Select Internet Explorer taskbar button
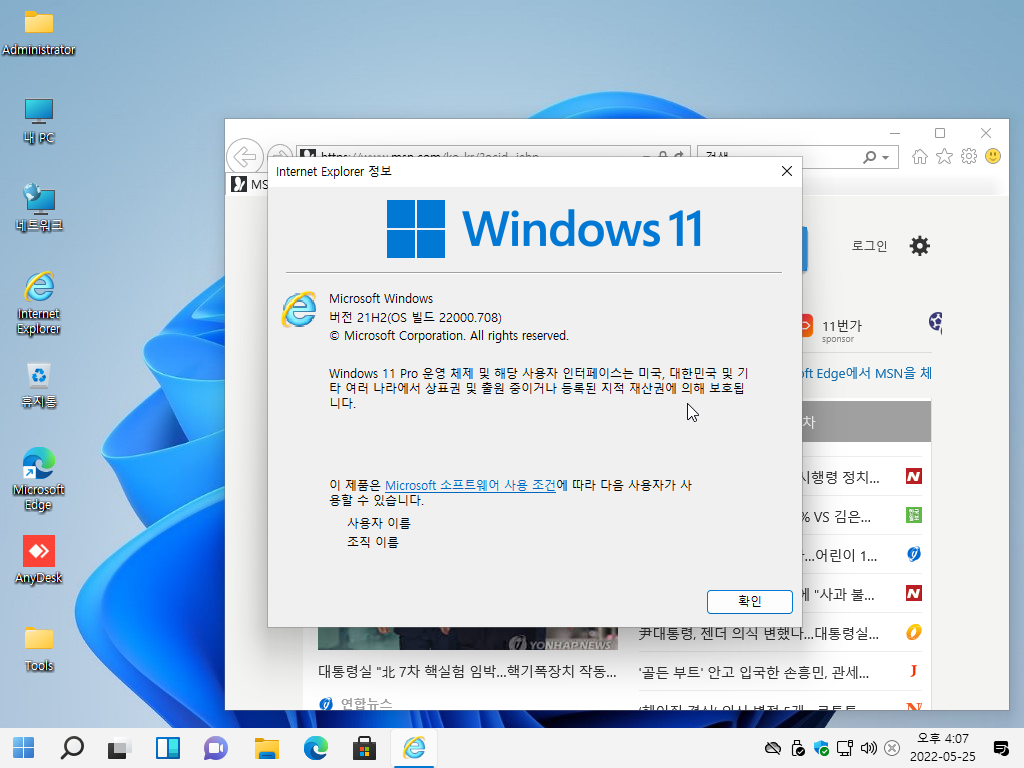The height and width of the screenshot is (768, 1024). [x=414, y=748]
